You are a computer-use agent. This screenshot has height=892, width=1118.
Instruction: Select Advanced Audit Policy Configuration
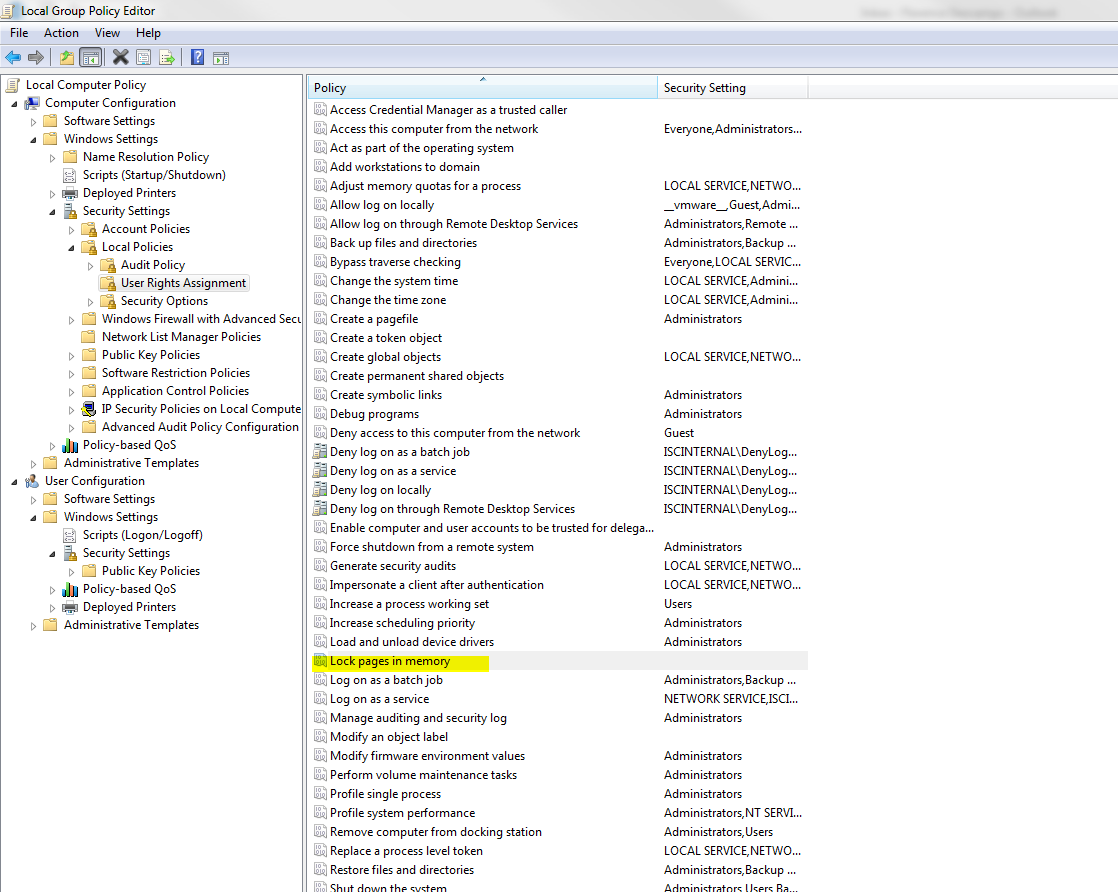click(x=200, y=427)
